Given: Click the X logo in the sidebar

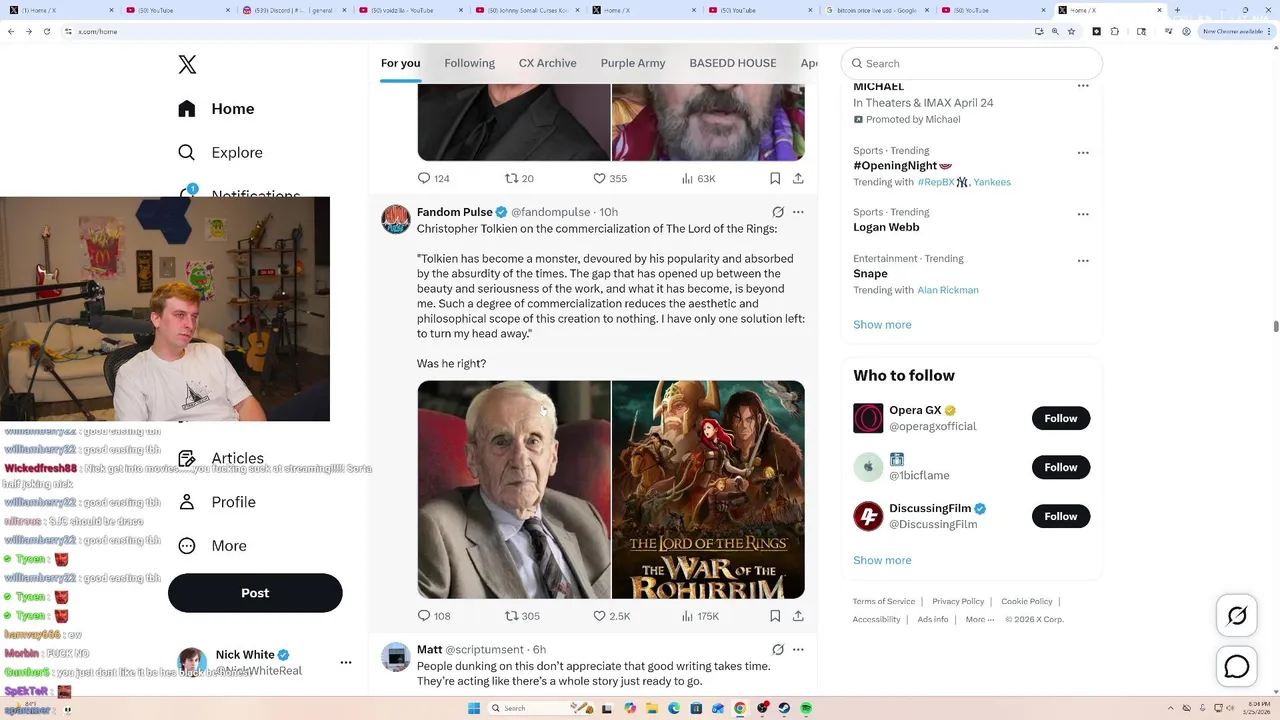Looking at the screenshot, I should (x=187, y=65).
